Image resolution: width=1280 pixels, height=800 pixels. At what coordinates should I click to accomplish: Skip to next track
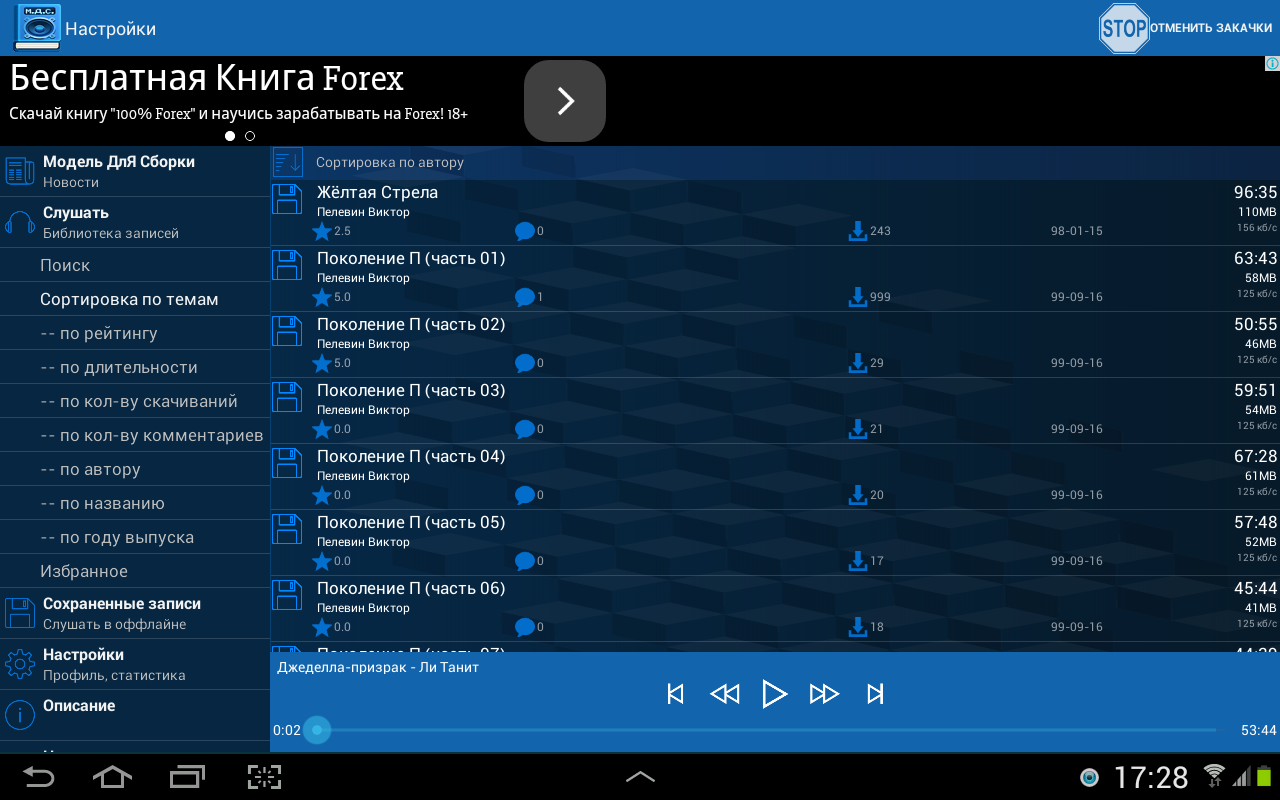[875, 693]
